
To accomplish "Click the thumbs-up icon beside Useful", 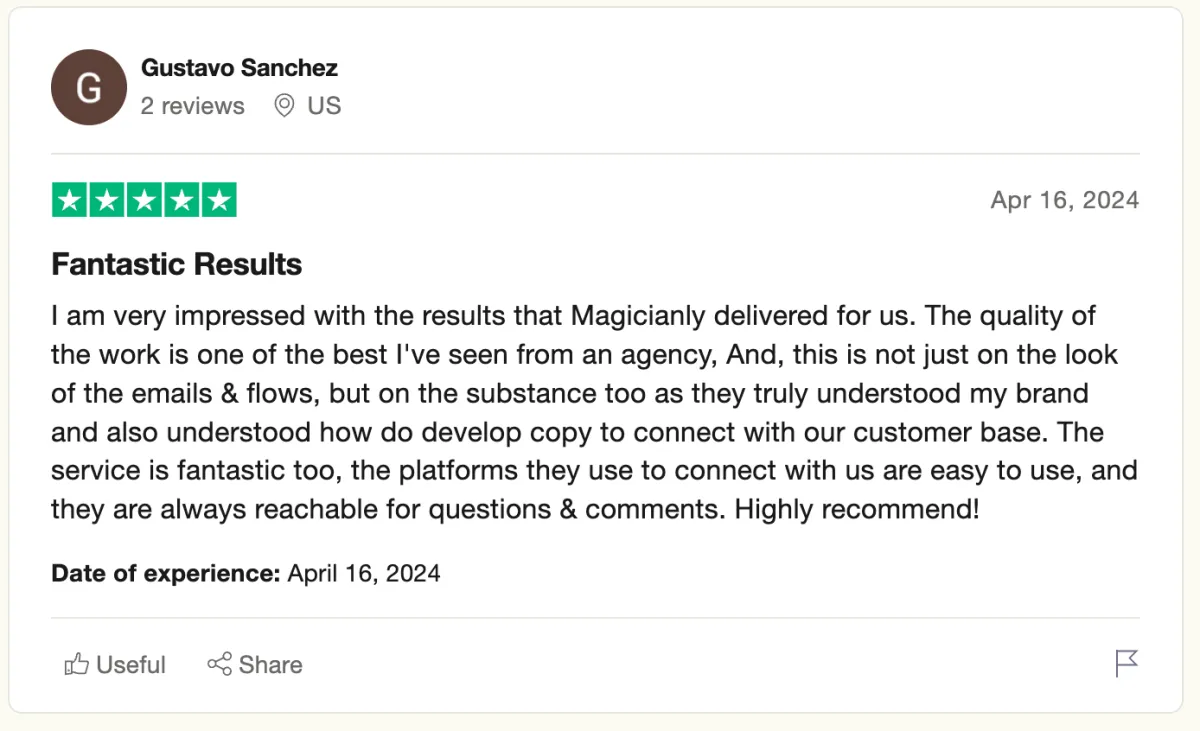I will click(76, 664).
